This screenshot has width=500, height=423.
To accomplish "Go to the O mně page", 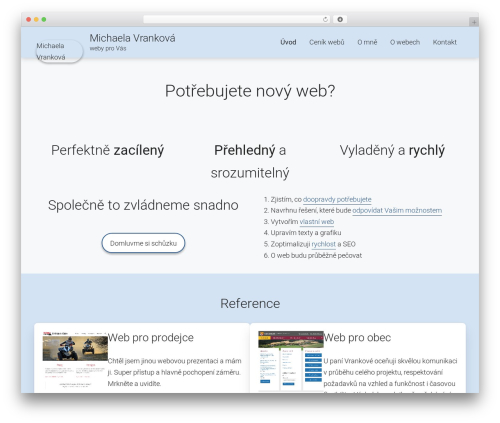I will tap(367, 42).
